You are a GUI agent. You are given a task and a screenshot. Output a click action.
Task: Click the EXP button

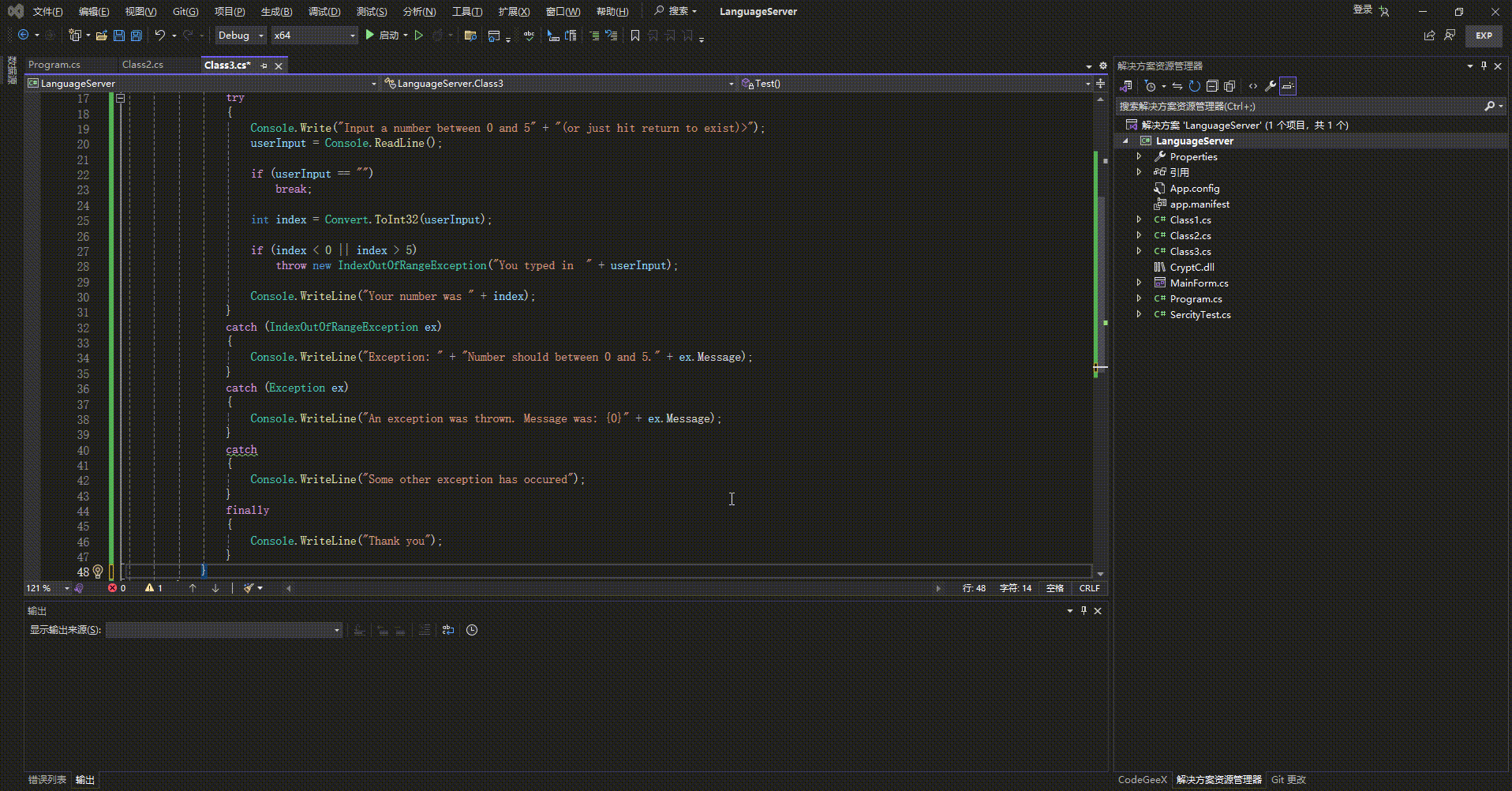pyautogui.click(x=1484, y=36)
